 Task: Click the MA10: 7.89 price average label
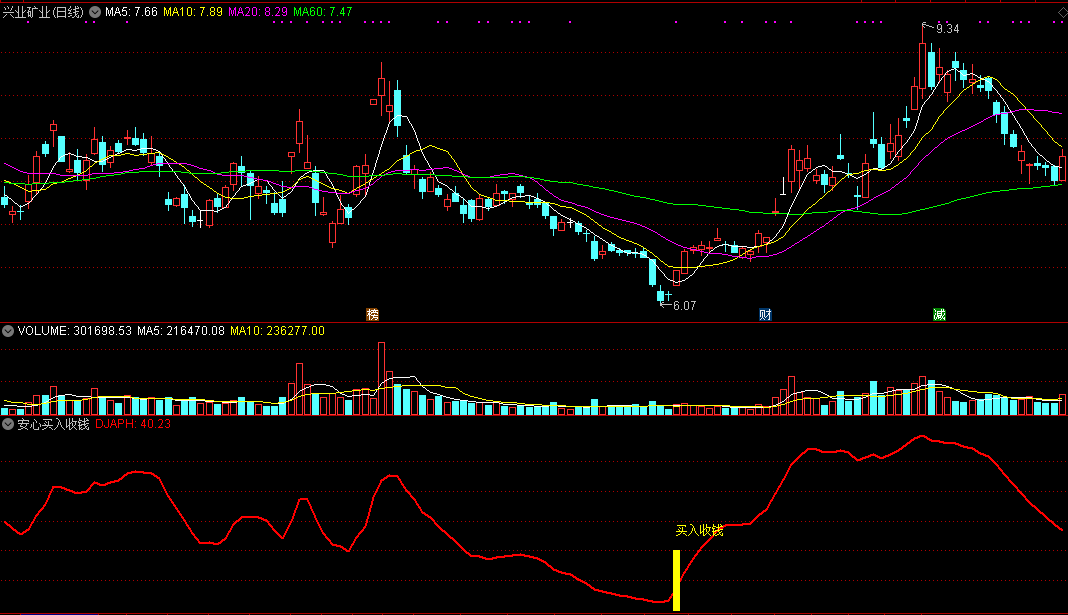[x=193, y=12]
